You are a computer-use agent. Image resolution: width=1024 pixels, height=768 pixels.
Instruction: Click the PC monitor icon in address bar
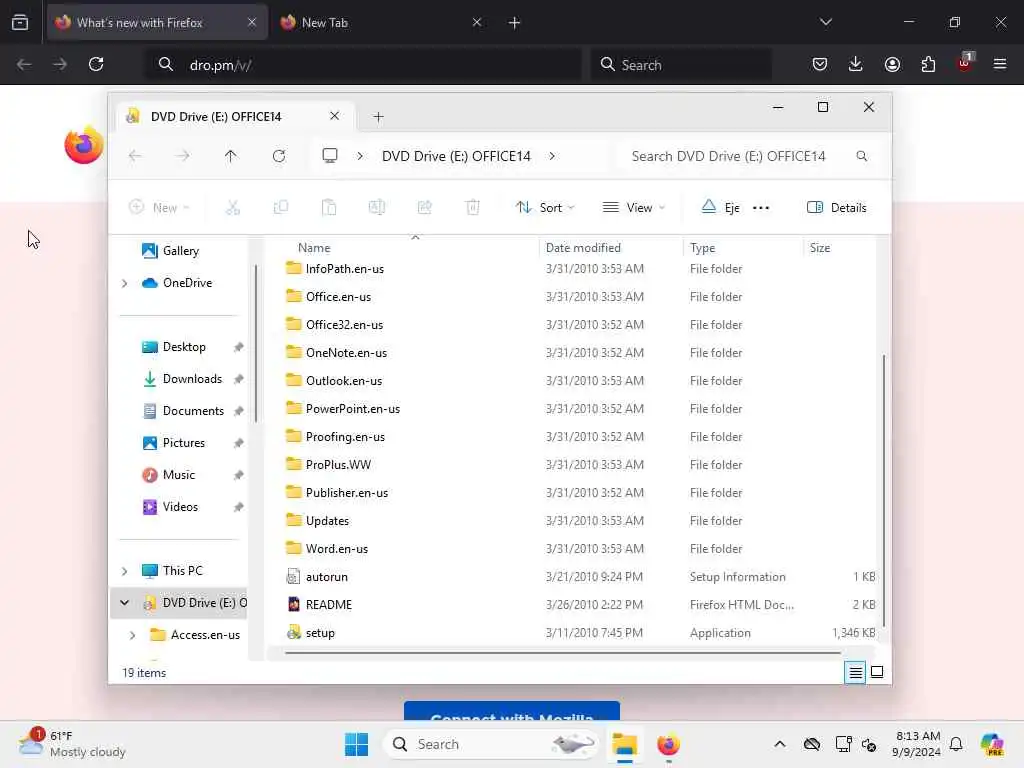click(330, 155)
